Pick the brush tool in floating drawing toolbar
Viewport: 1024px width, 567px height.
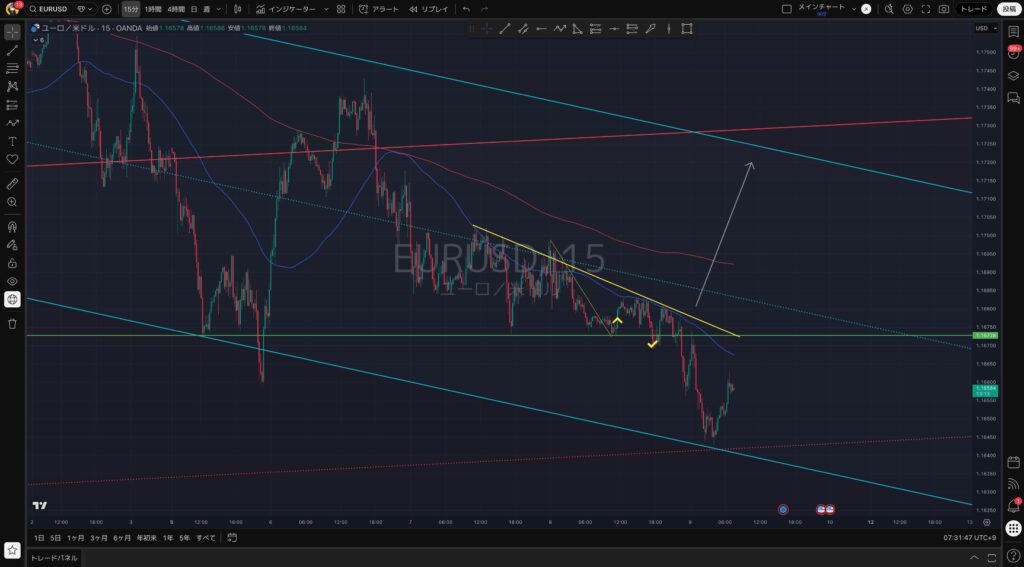tap(650, 29)
